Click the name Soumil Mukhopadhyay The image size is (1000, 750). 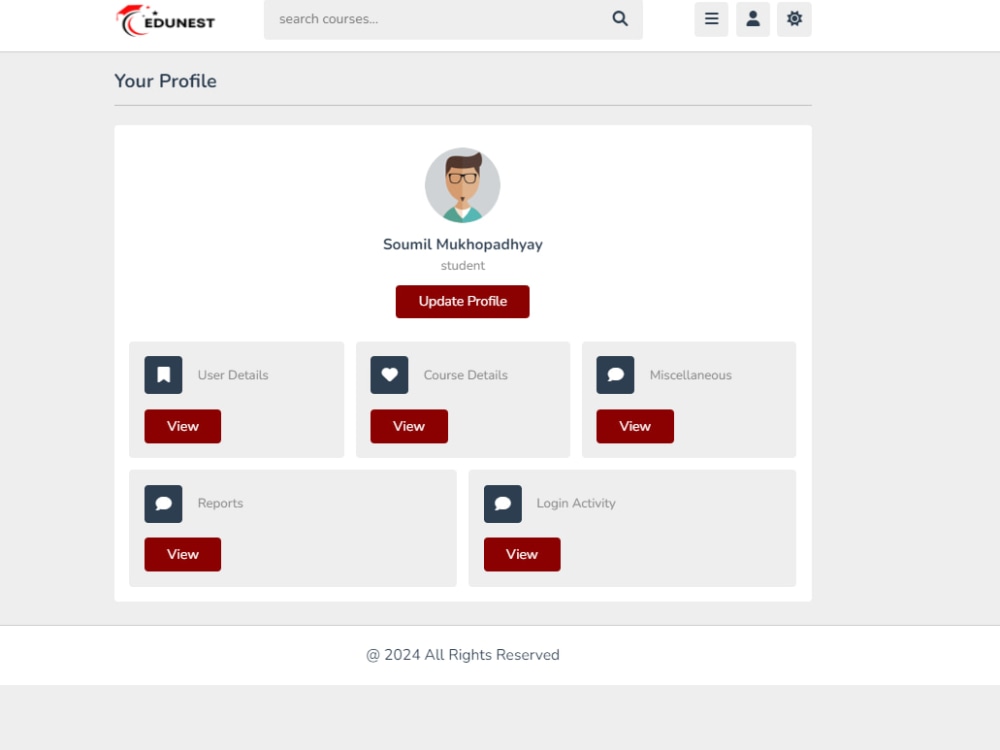click(462, 245)
